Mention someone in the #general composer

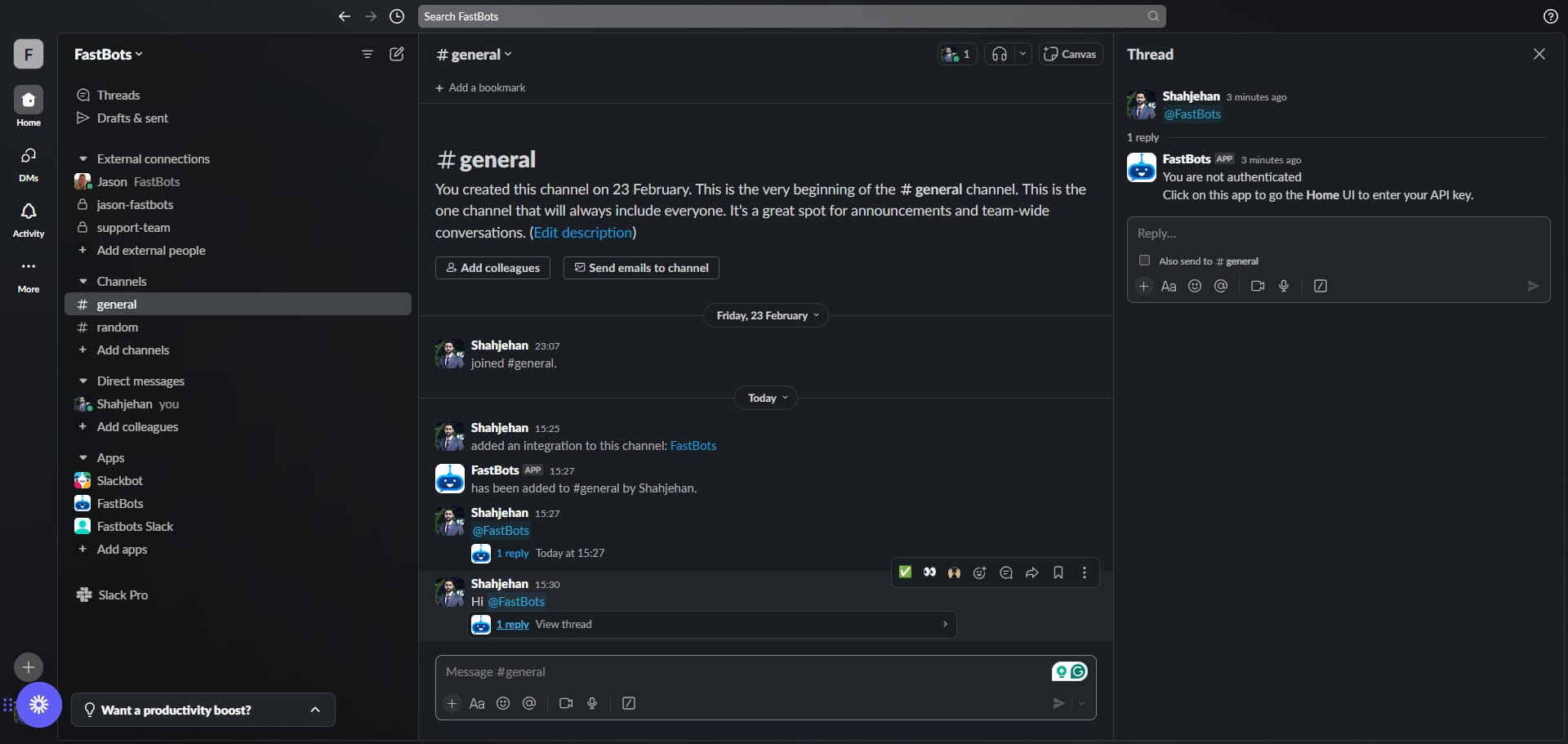point(529,703)
